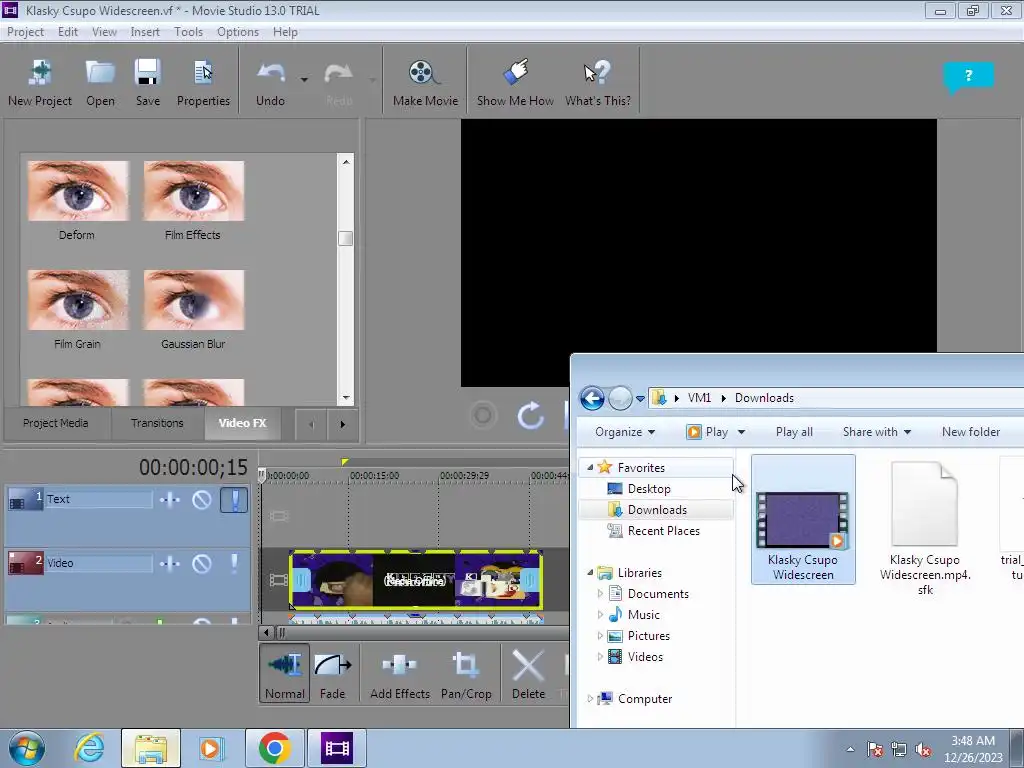
Task: Choose the Film Grain effect
Action: 78,300
